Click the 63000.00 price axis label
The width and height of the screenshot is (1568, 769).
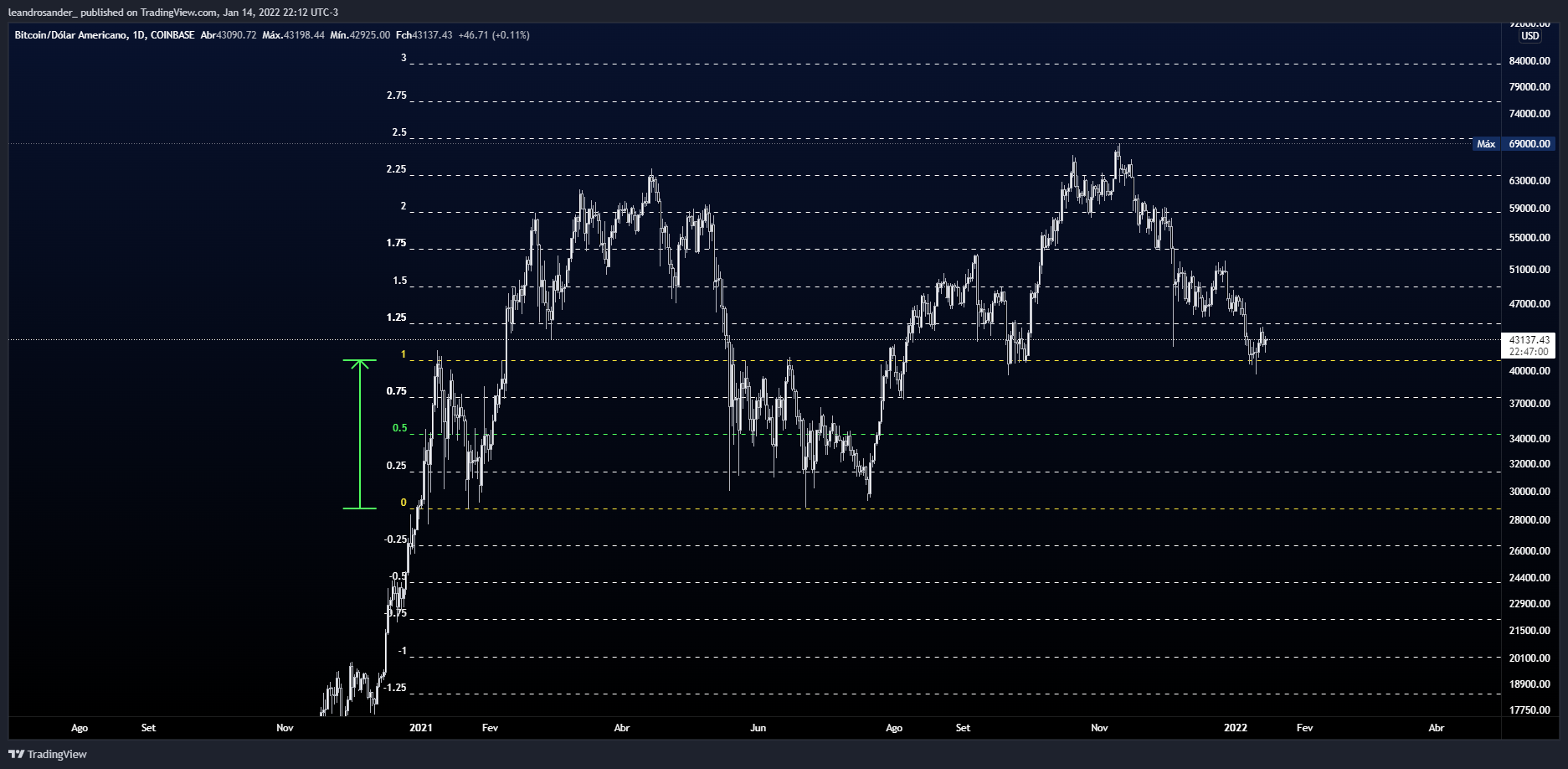pos(1529,181)
